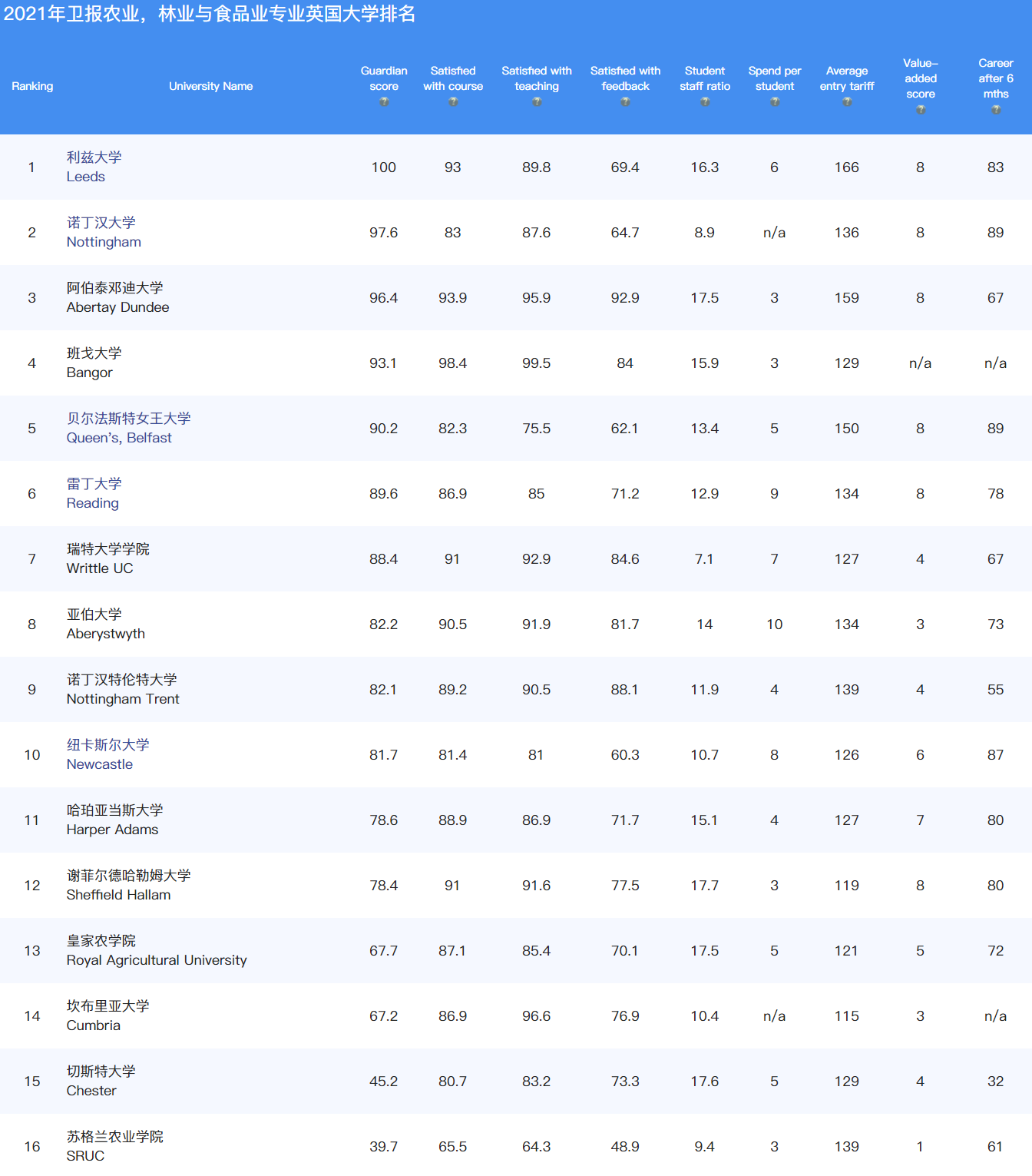Image resolution: width=1032 pixels, height=1176 pixels.
Task: Click the Average entry tariff help icon
Action: [847, 101]
